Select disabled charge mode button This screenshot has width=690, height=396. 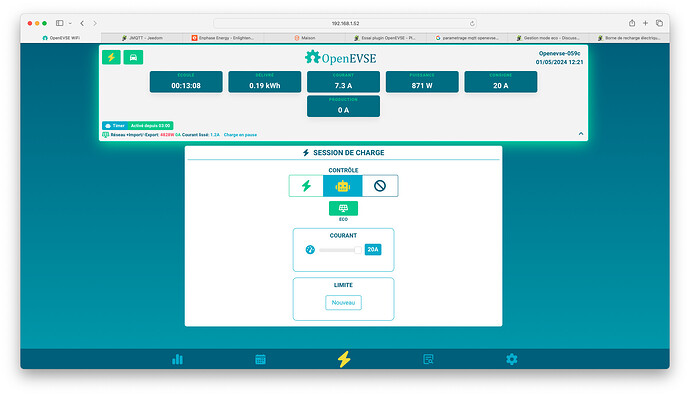(x=380, y=186)
